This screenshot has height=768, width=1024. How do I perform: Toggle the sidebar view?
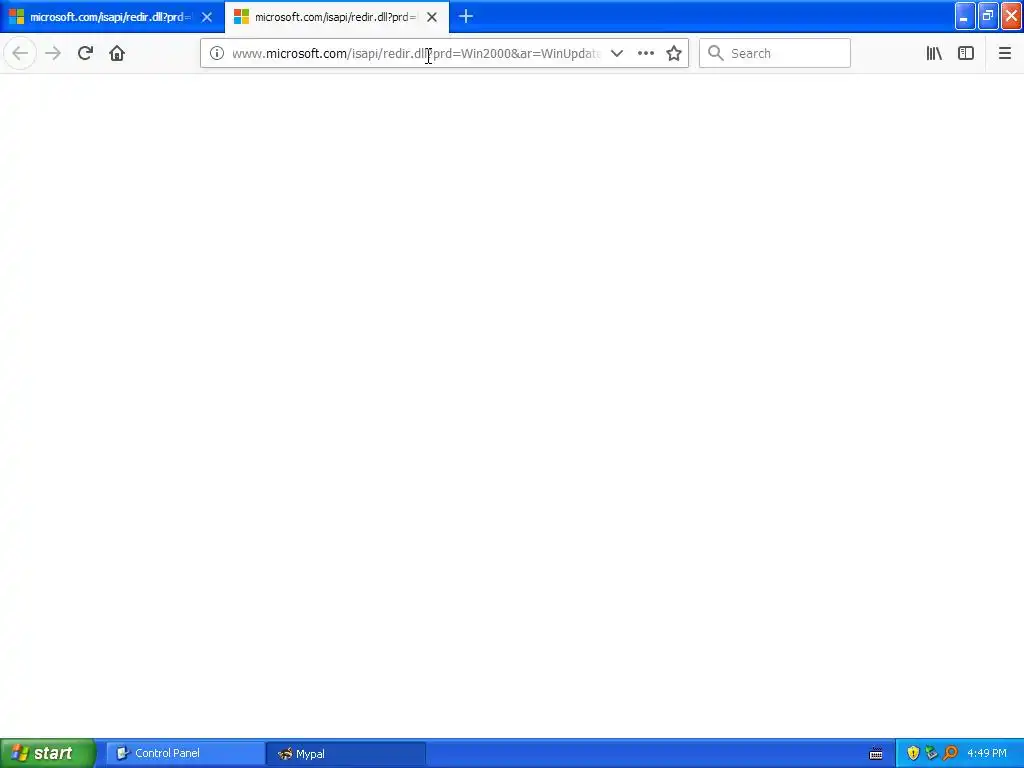[x=966, y=54]
